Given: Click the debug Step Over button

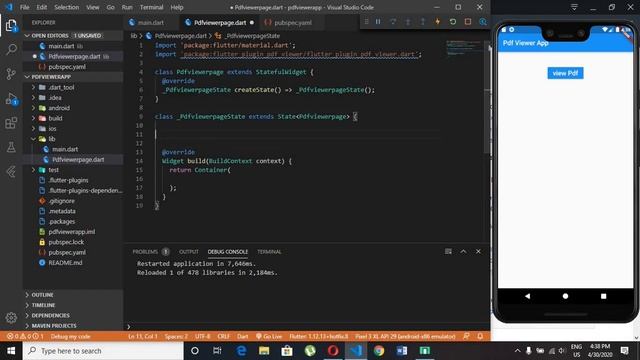Looking at the screenshot, I should (x=393, y=22).
